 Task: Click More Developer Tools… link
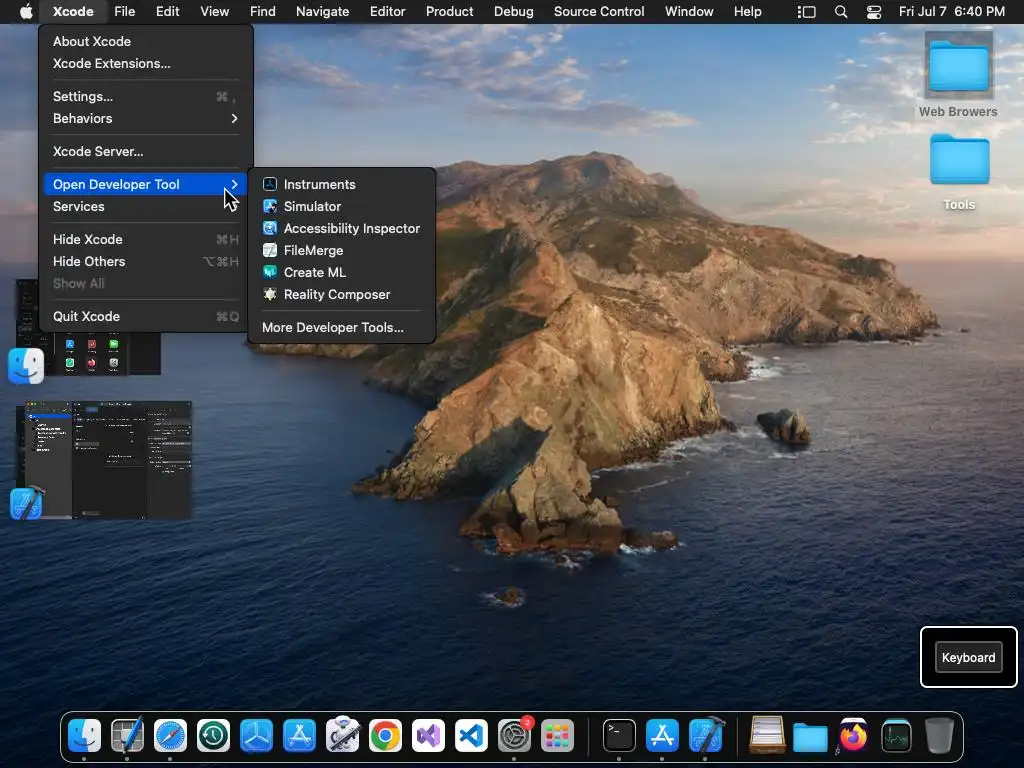click(332, 327)
